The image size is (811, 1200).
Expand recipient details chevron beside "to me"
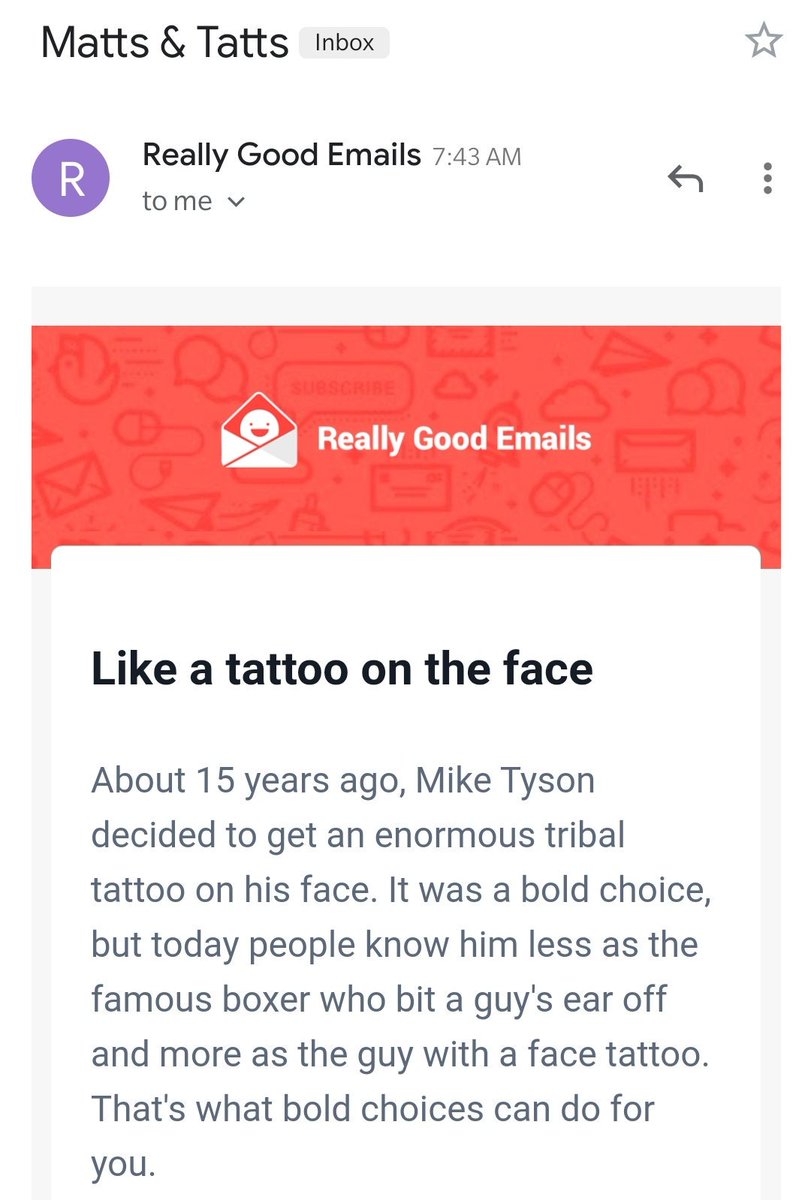click(x=236, y=202)
